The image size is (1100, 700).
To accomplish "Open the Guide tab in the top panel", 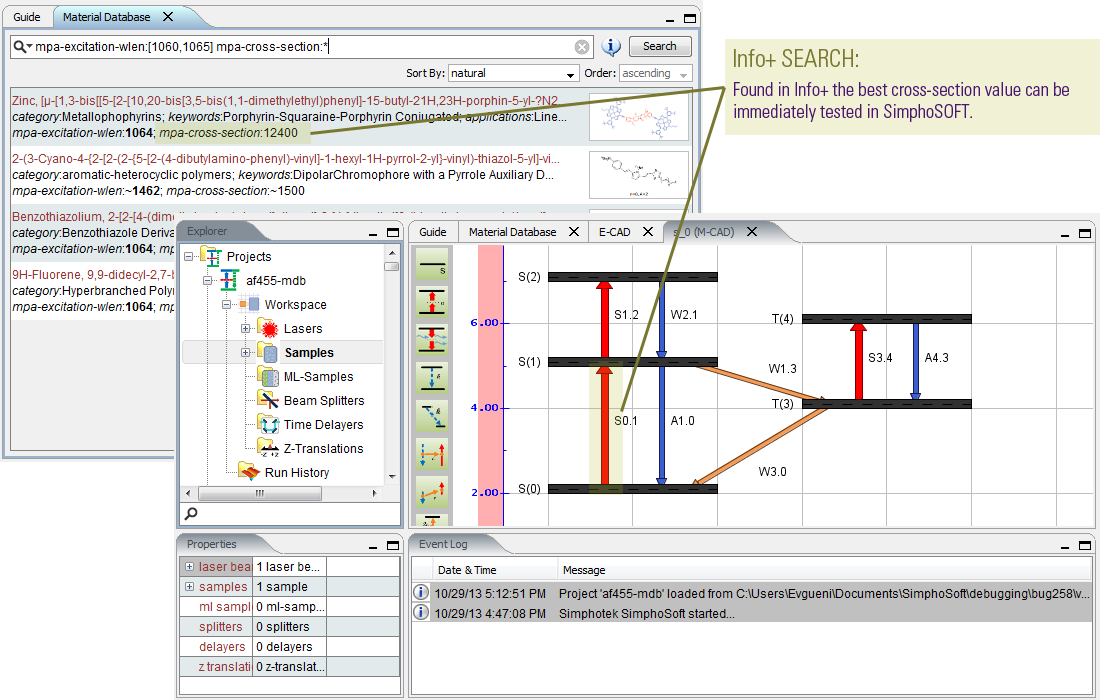I will [27, 17].
